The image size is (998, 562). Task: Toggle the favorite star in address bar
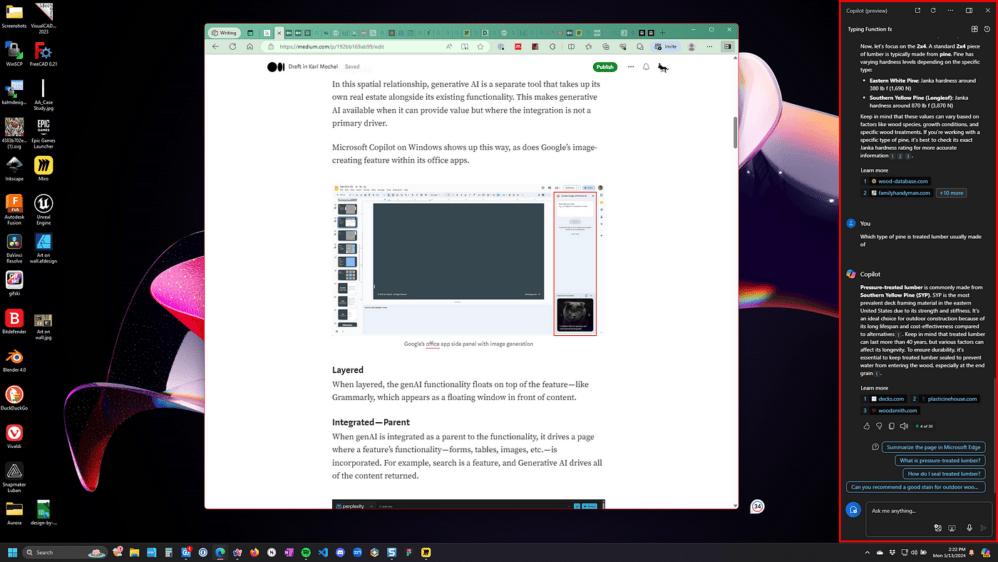point(481,46)
